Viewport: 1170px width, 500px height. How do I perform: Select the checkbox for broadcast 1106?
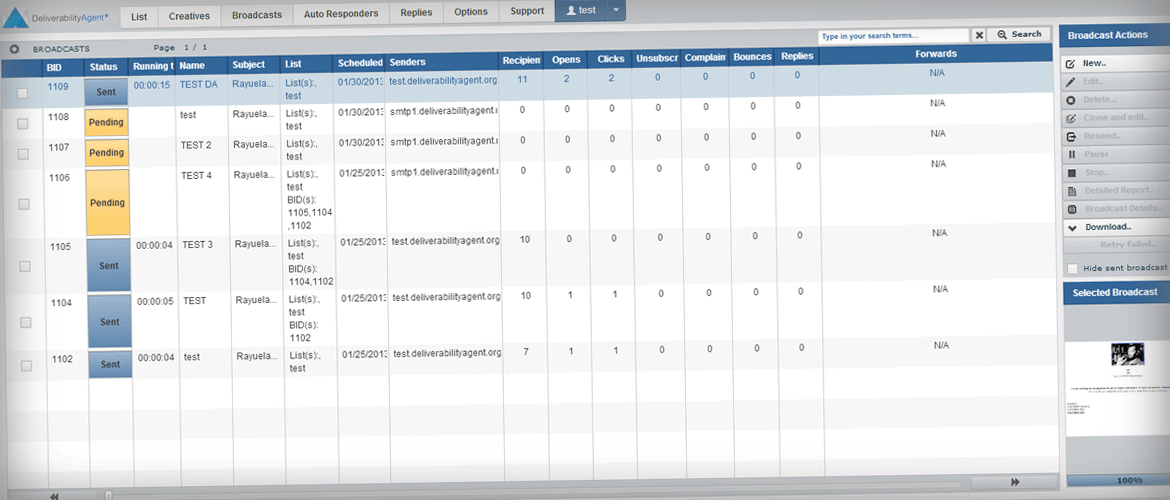[24, 204]
